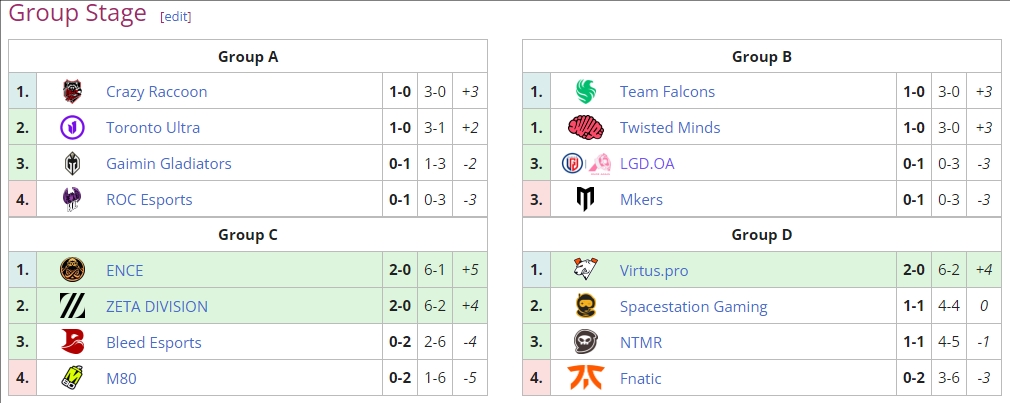Click the Group A table header
The height and width of the screenshot is (403, 1010).
(x=248, y=57)
